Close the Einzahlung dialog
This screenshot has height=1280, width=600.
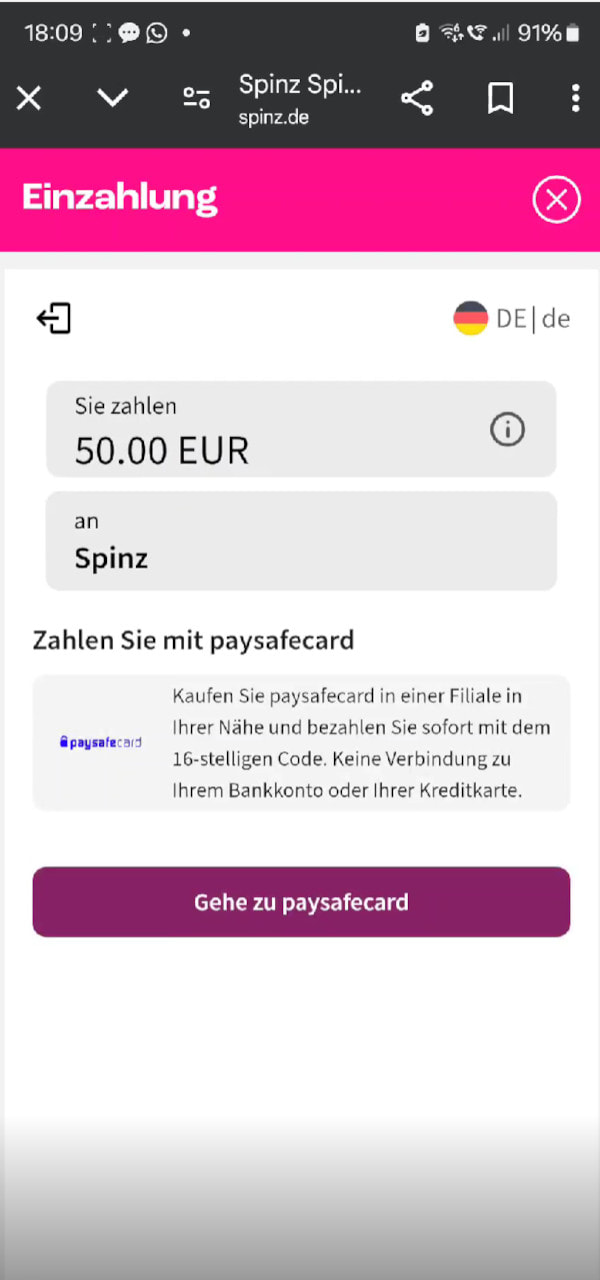[x=556, y=200]
